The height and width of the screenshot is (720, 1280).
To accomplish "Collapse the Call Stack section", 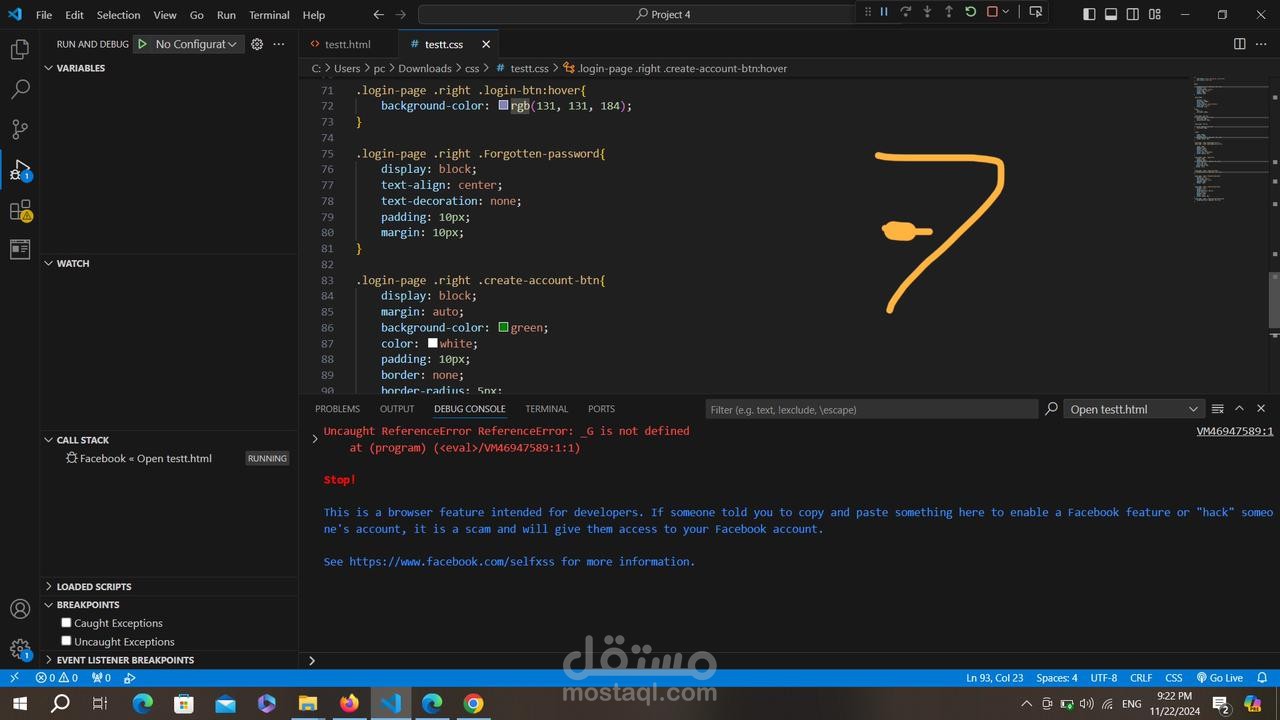I will pyautogui.click(x=82, y=440).
